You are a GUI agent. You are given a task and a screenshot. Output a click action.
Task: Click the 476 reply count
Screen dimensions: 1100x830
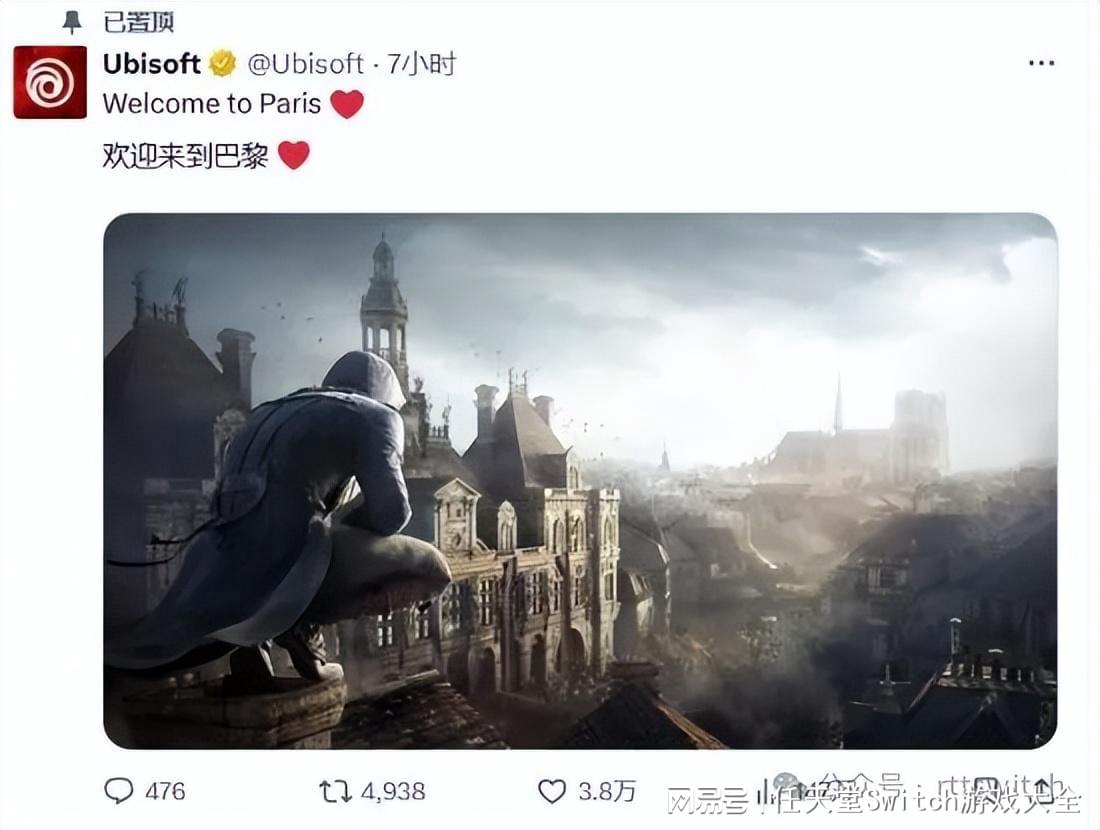pos(166,791)
